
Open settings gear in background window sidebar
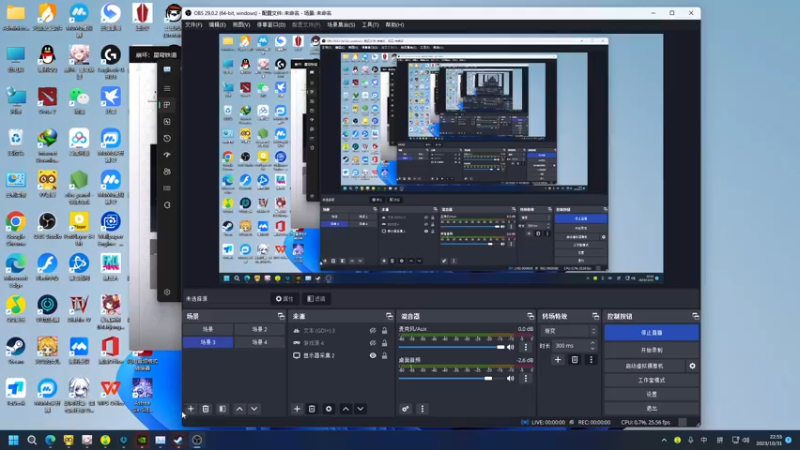[x=167, y=292]
